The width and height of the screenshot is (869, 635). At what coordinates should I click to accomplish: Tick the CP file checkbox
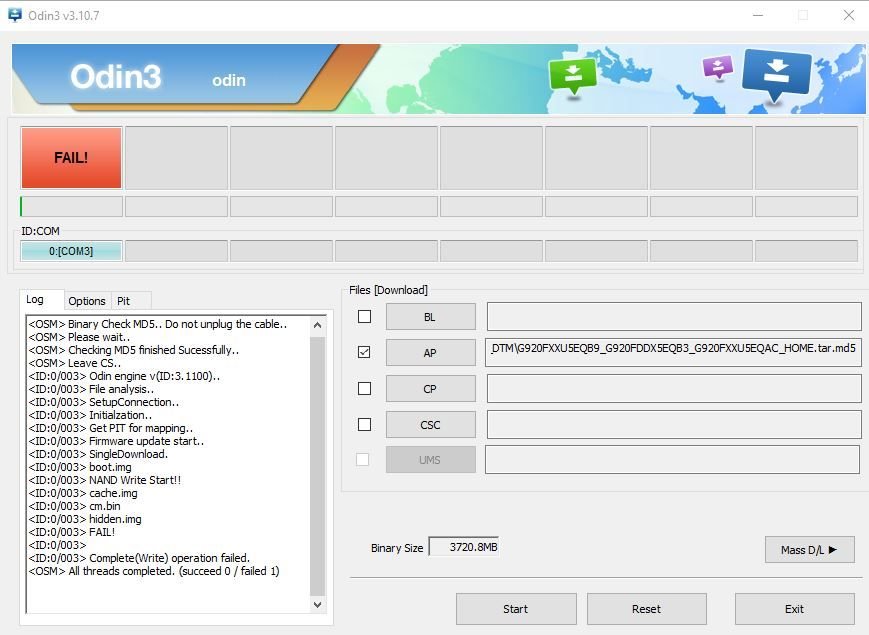tap(364, 388)
